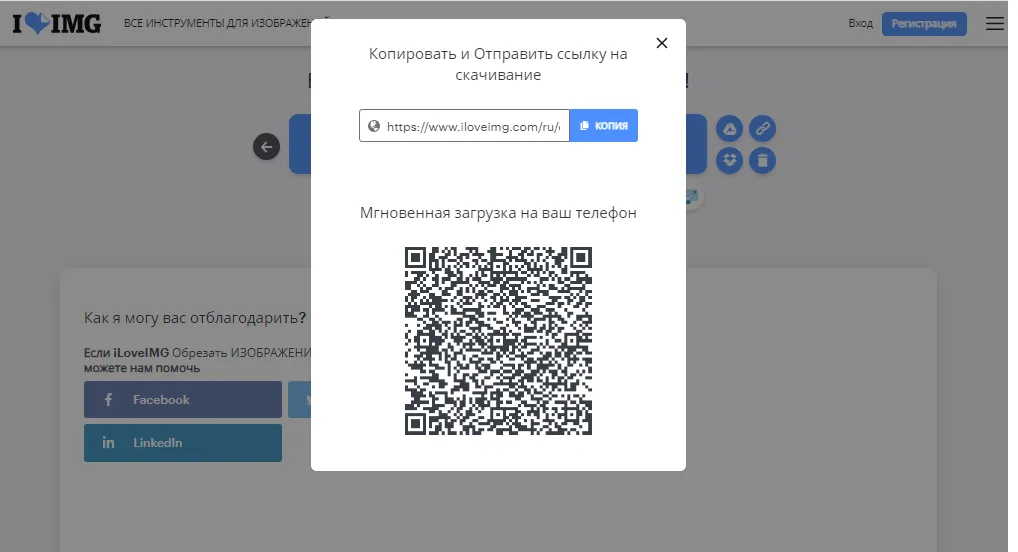The image size is (1018, 552).
Task: Save to Dropbox icon
Action: tap(730, 160)
